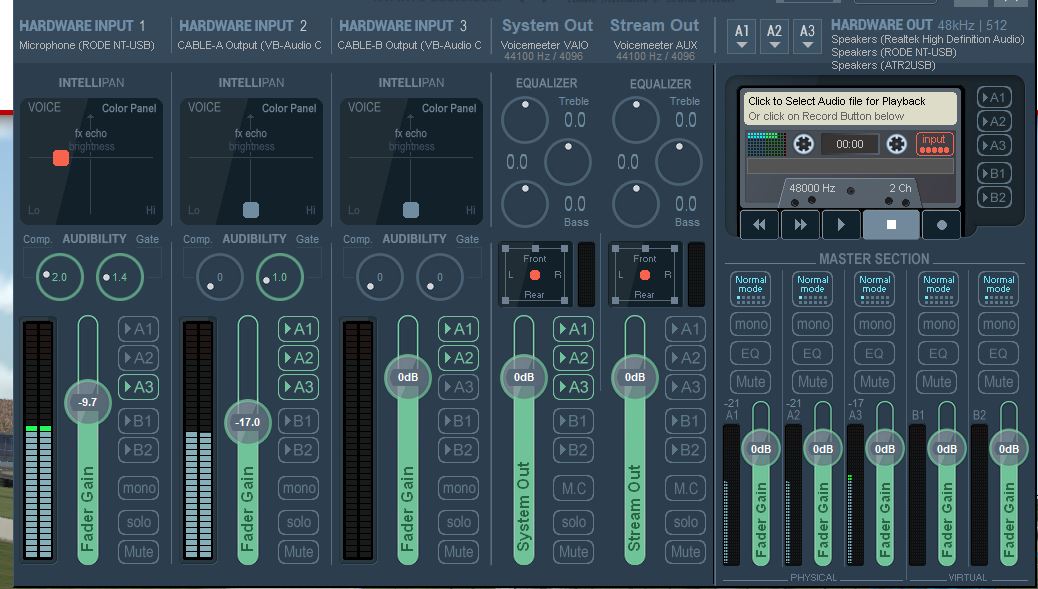The image size is (1038, 589).
Task: Expand the A3 hardware output device dropdown
Action: 807,37
